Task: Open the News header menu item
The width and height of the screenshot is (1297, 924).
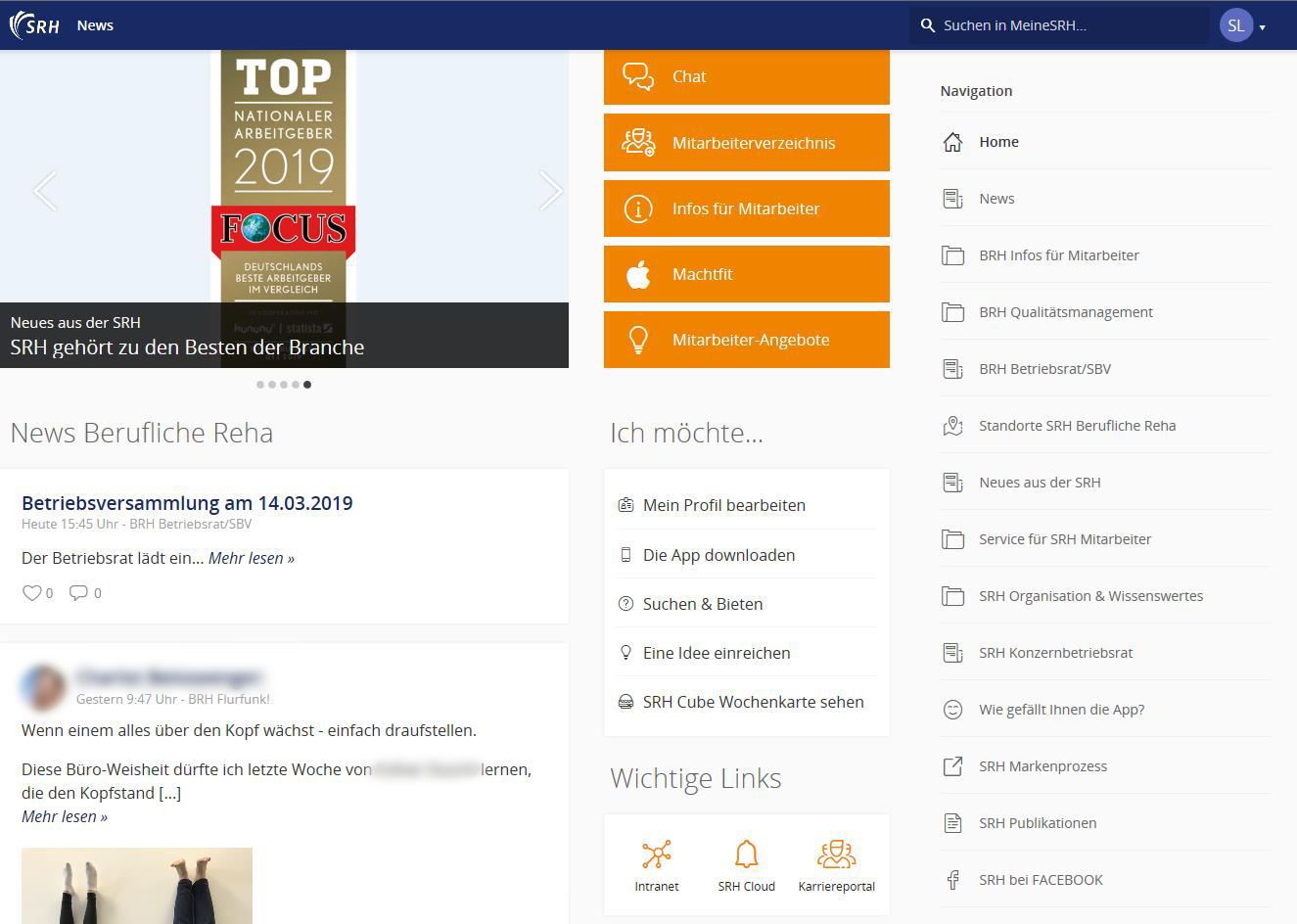Action: coord(95,25)
